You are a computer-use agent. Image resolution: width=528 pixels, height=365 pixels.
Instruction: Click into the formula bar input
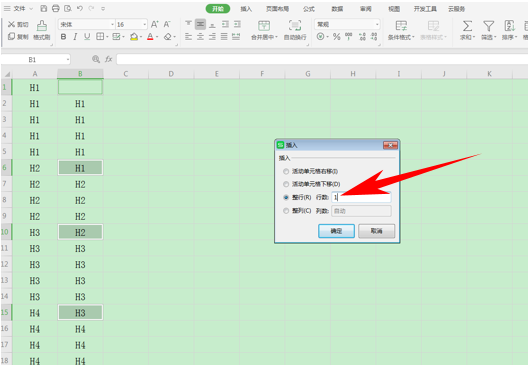coord(322,59)
